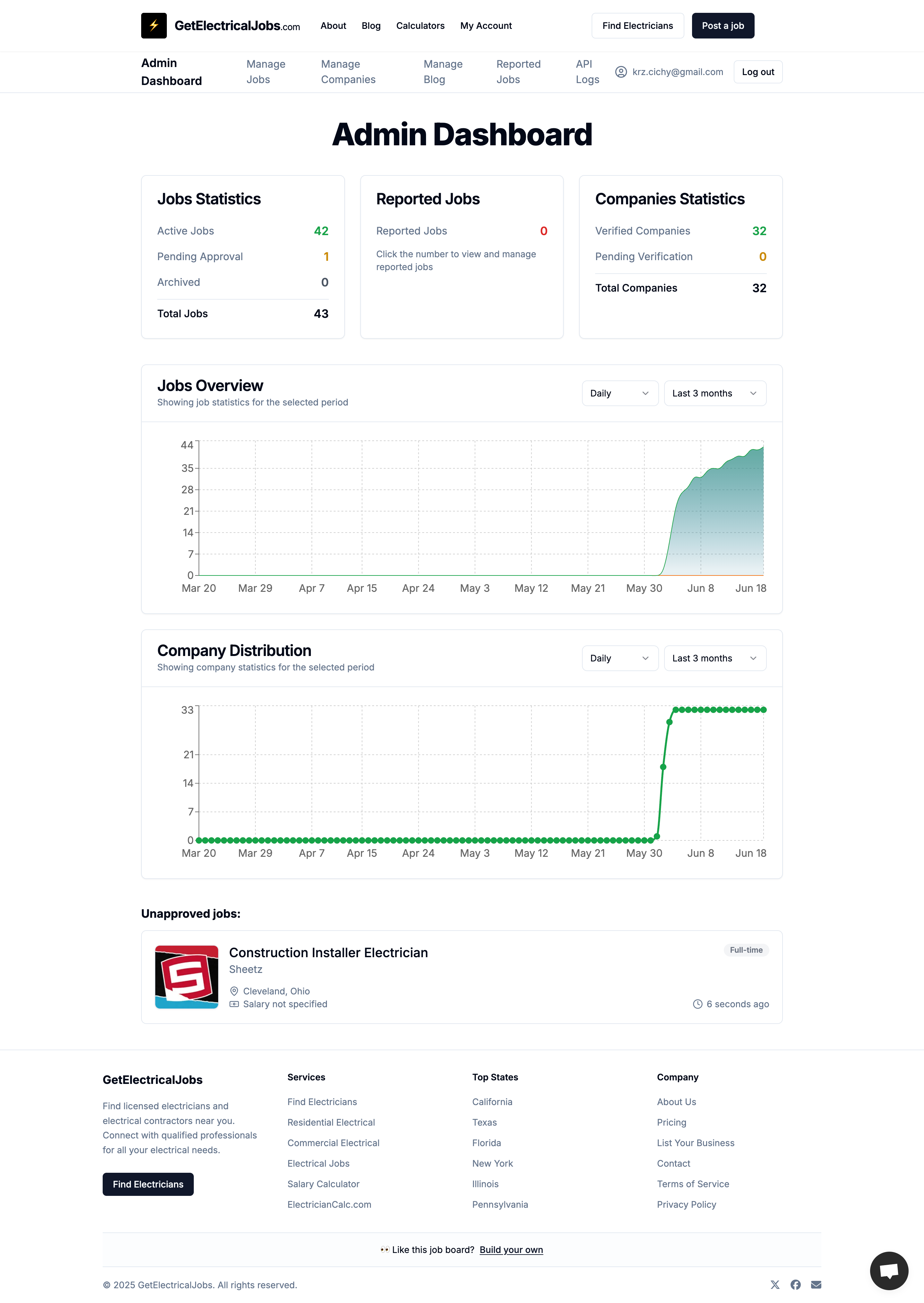Screen dimensions: 924x1303
Task: Open Jobs Overview Last 3 months dropdown
Action: pos(714,393)
